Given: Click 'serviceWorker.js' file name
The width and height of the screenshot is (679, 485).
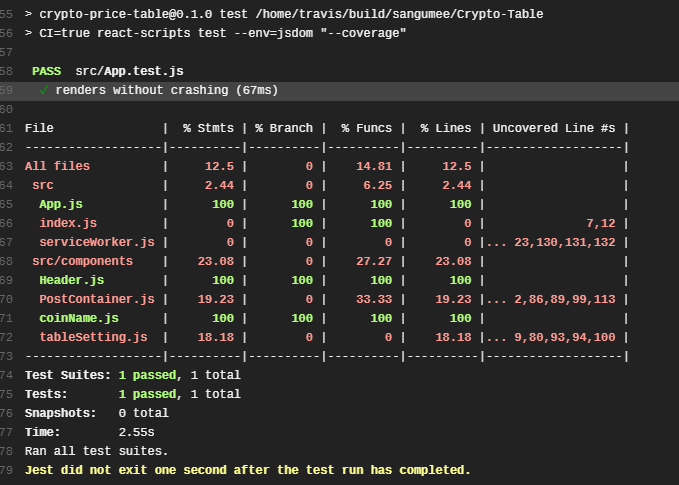Looking at the screenshot, I should (97, 242).
